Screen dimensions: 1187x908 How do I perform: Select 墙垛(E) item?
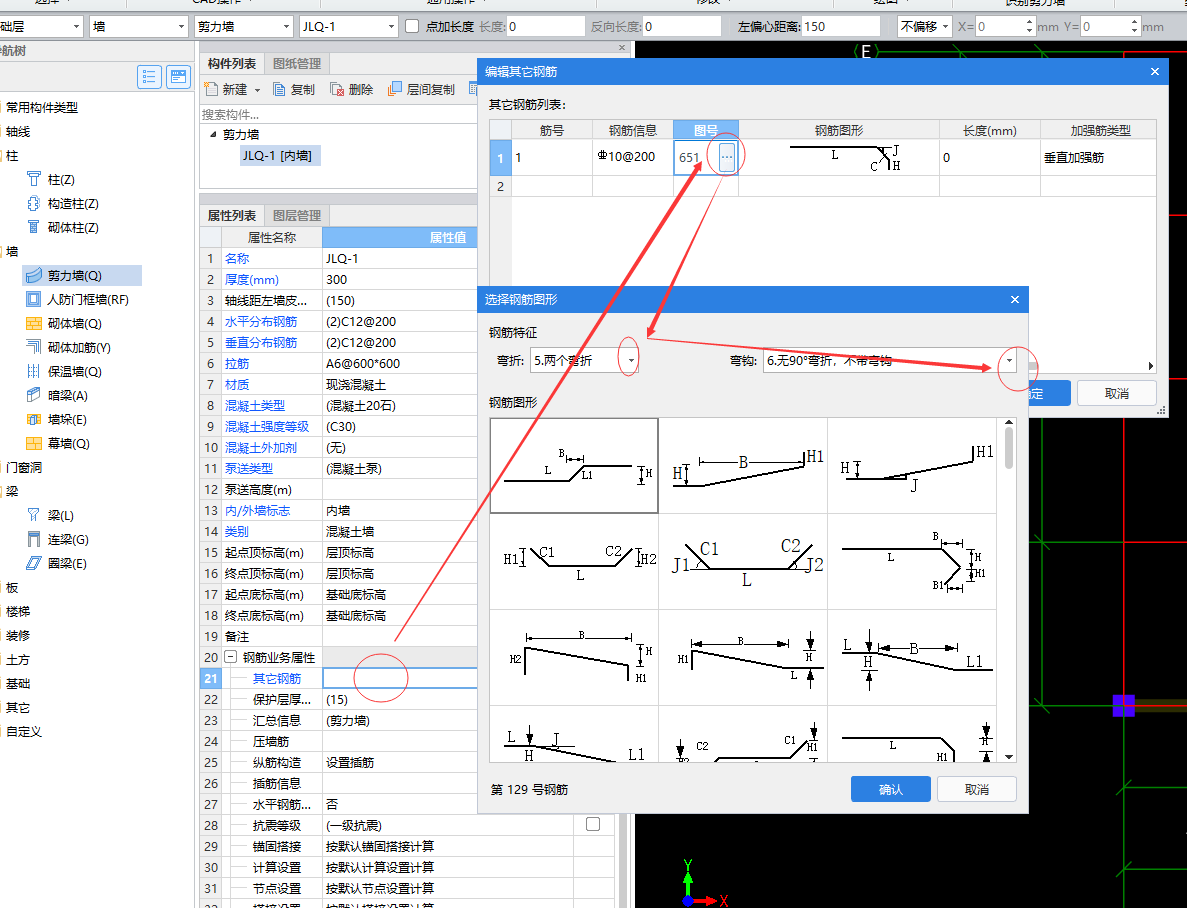pyautogui.click(x=67, y=420)
